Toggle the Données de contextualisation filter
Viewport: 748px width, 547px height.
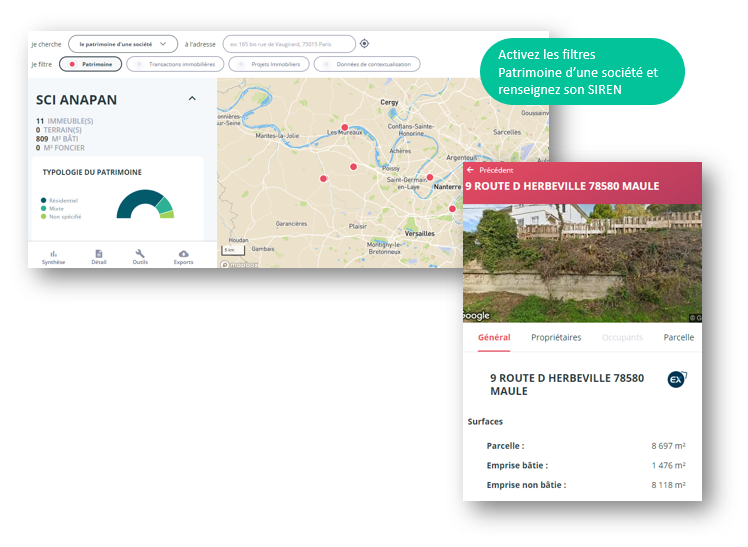[367, 64]
